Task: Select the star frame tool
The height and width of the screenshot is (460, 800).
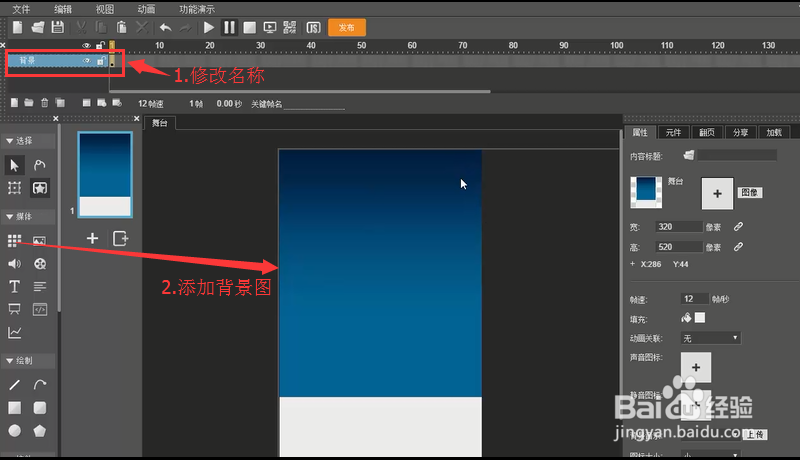Action: pyautogui.click(x=40, y=188)
